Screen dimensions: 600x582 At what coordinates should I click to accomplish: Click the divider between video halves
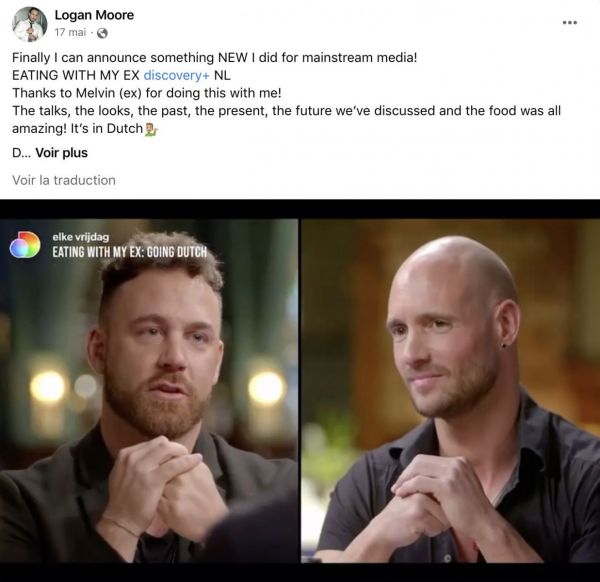tap(300, 391)
